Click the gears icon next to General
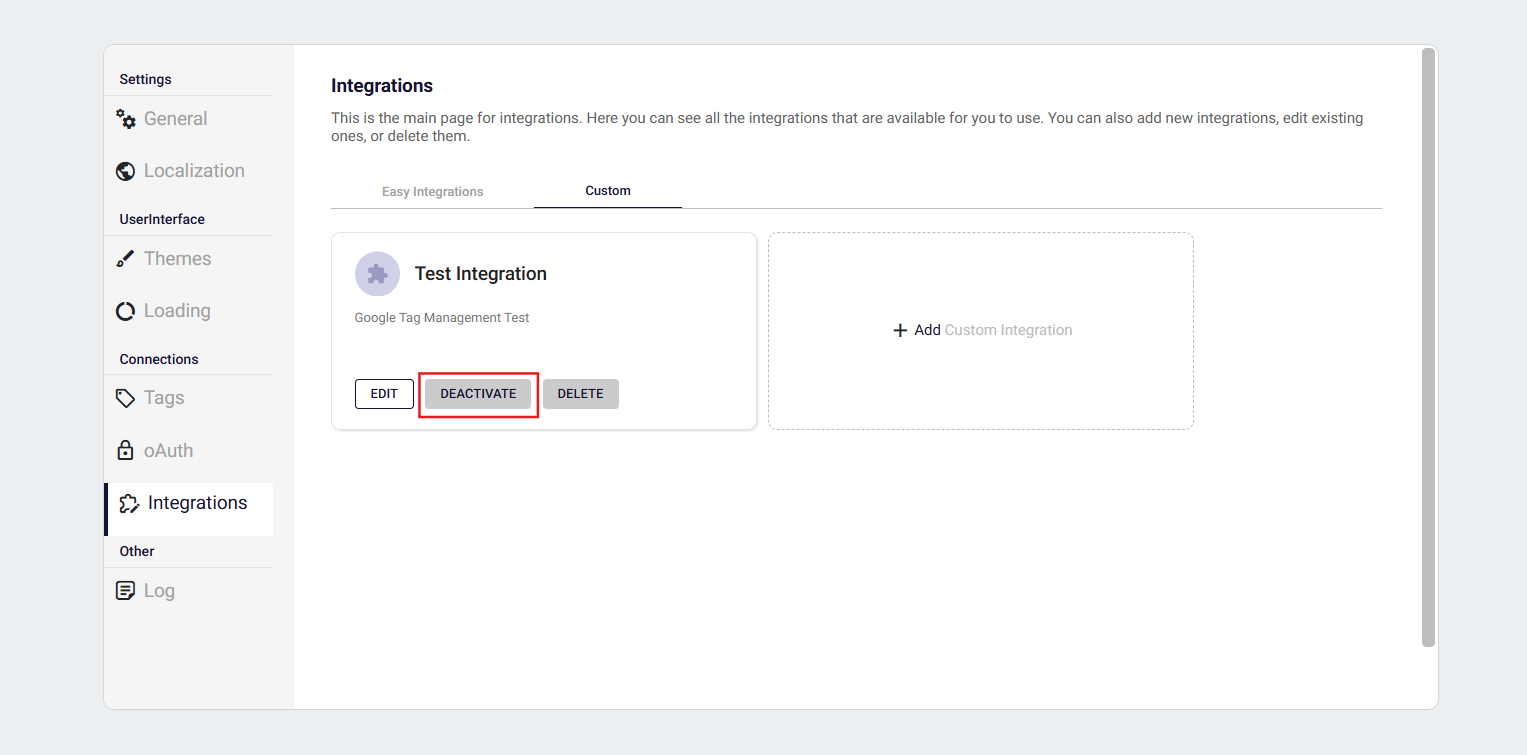1527x755 pixels. click(x=126, y=119)
